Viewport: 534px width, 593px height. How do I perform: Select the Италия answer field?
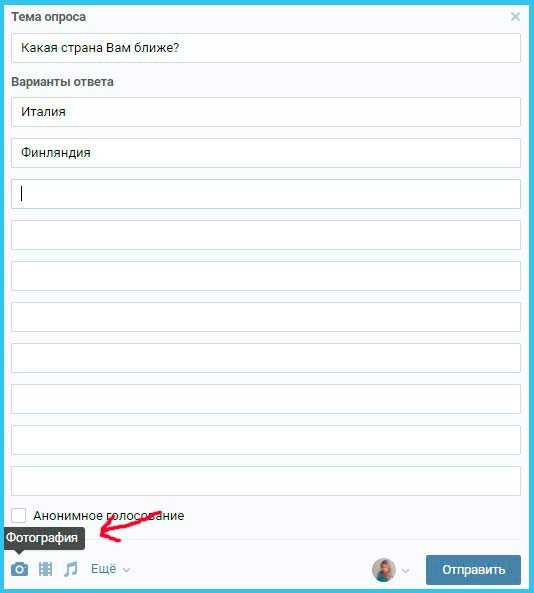[266, 112]
